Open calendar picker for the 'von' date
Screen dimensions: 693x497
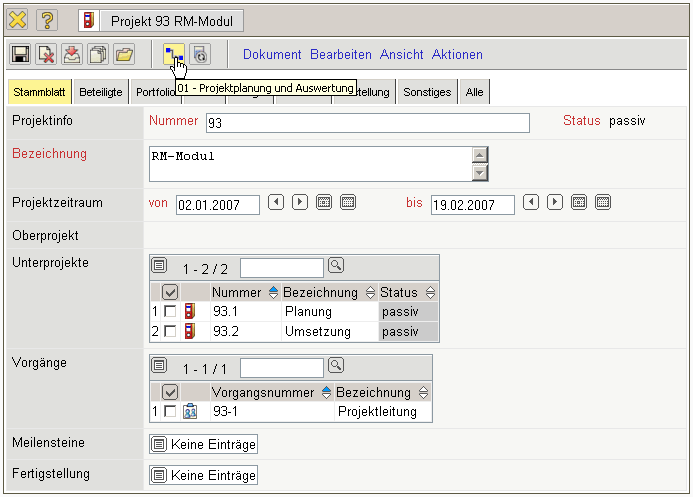pos(324,203)
